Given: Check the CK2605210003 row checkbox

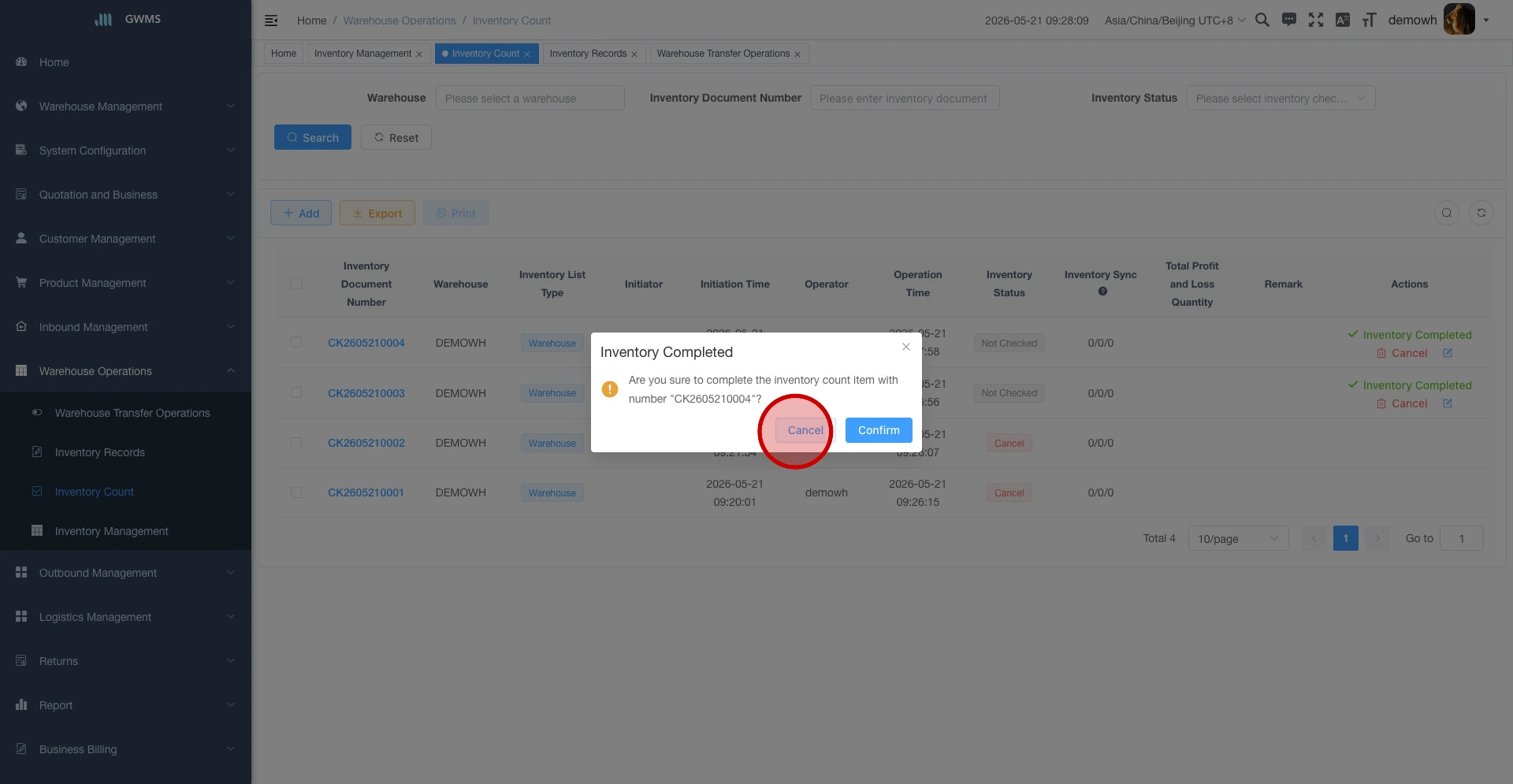Looking at the screenshot, I should tap(296, 392).
